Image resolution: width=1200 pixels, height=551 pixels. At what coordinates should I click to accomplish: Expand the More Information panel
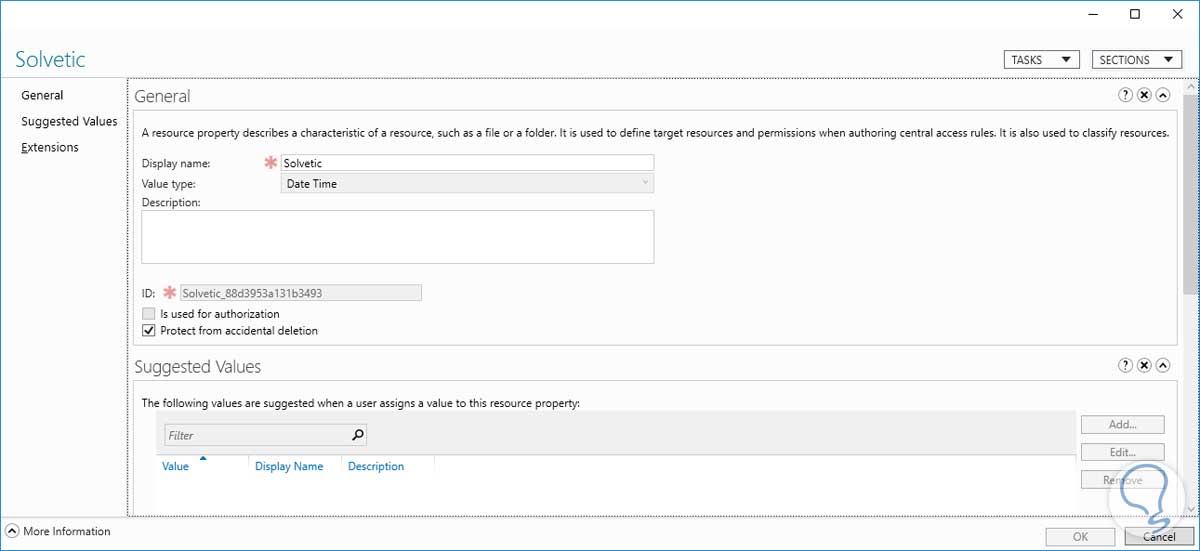[13, 531]
